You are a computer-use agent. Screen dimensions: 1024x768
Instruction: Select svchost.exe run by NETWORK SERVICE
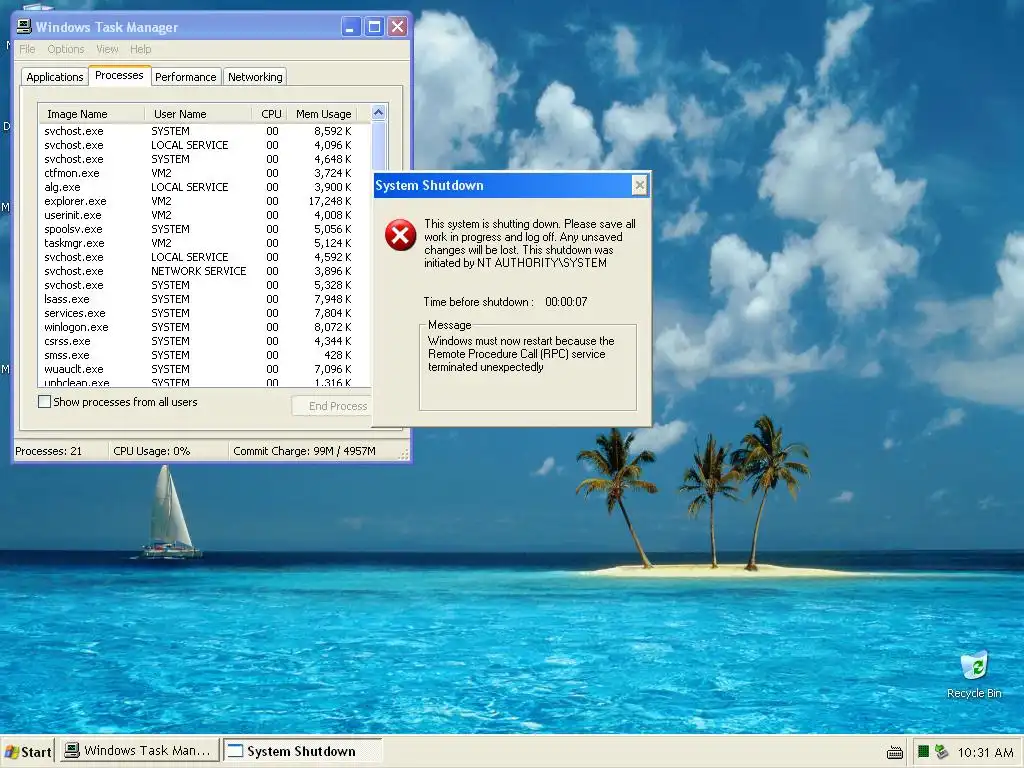[204, 271]
